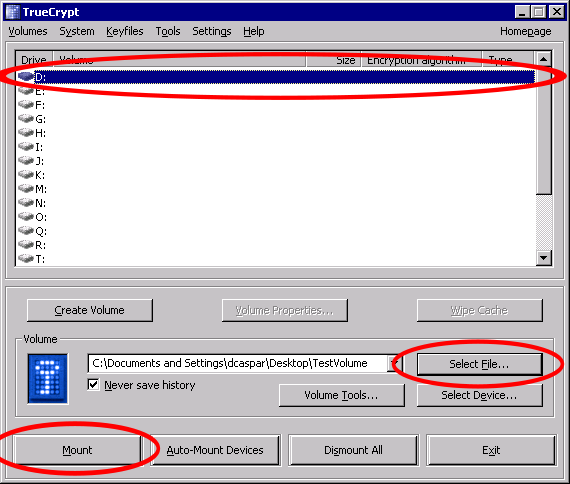Select the Q: drive icon
The width and height of the screenshot is (570, 484).
coord(25,231)
